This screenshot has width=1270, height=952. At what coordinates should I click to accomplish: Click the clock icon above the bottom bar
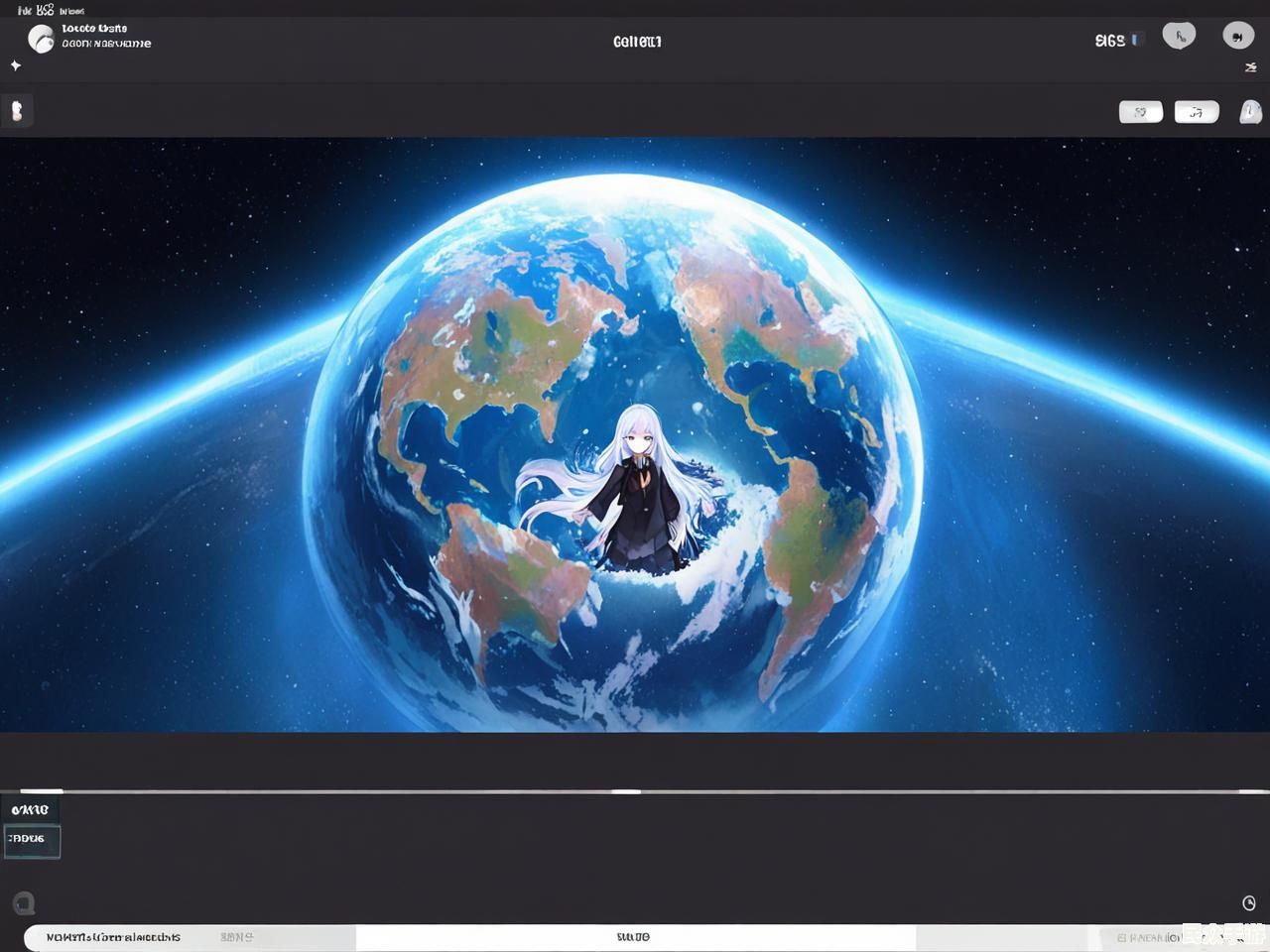(1249, 902)
